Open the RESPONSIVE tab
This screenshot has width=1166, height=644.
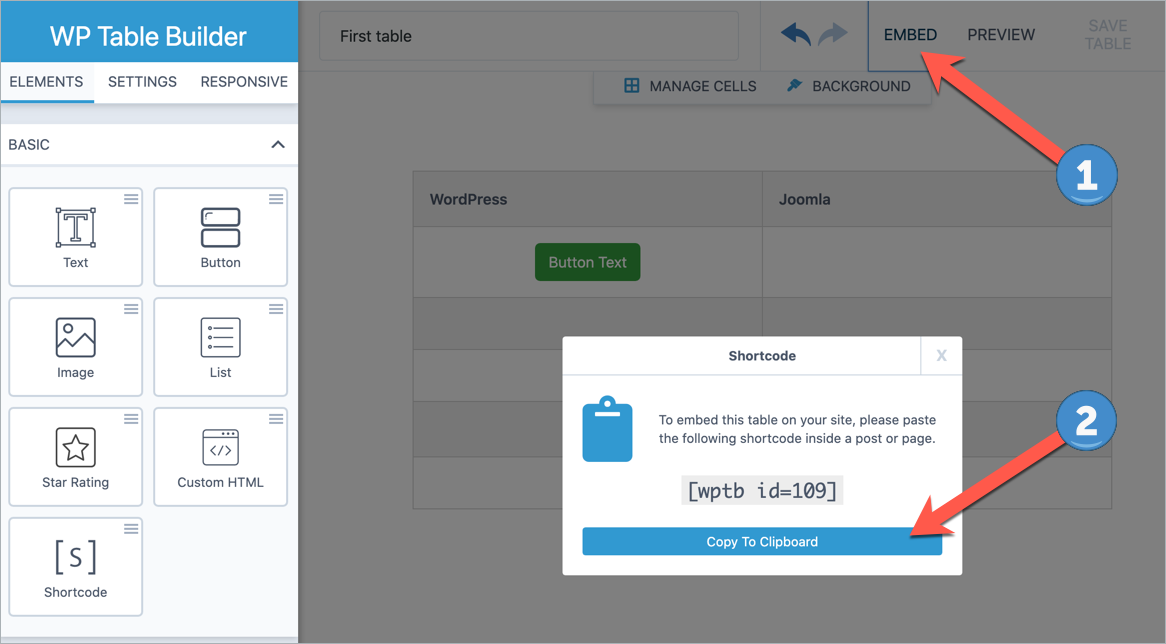coord(243,82)
